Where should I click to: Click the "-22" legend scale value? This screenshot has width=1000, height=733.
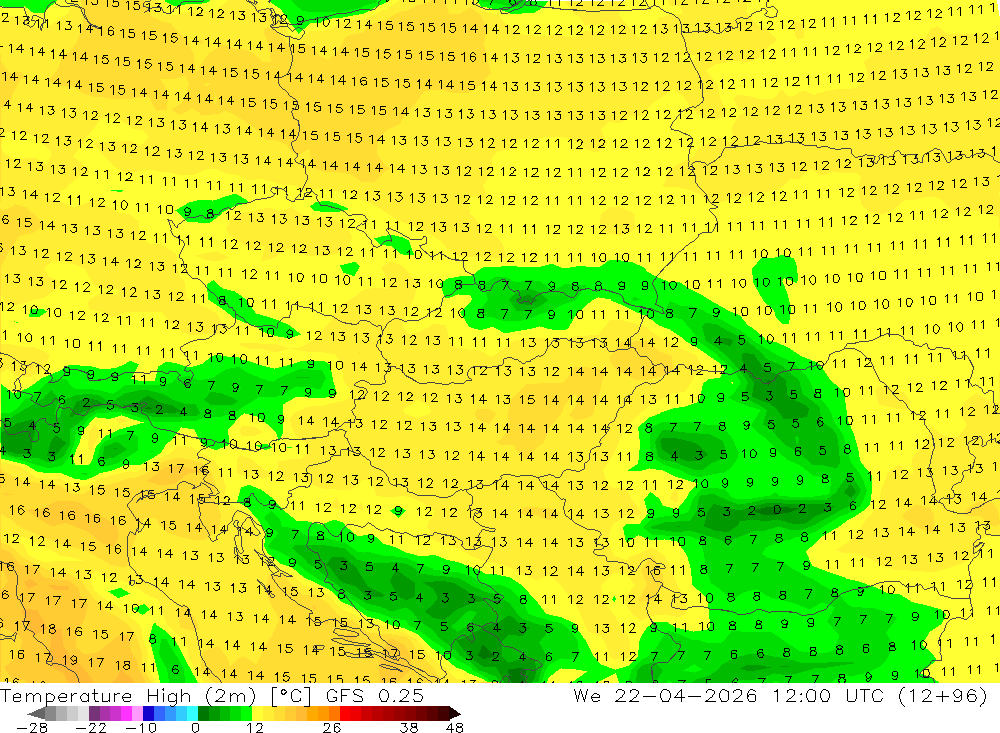[91, 728]
